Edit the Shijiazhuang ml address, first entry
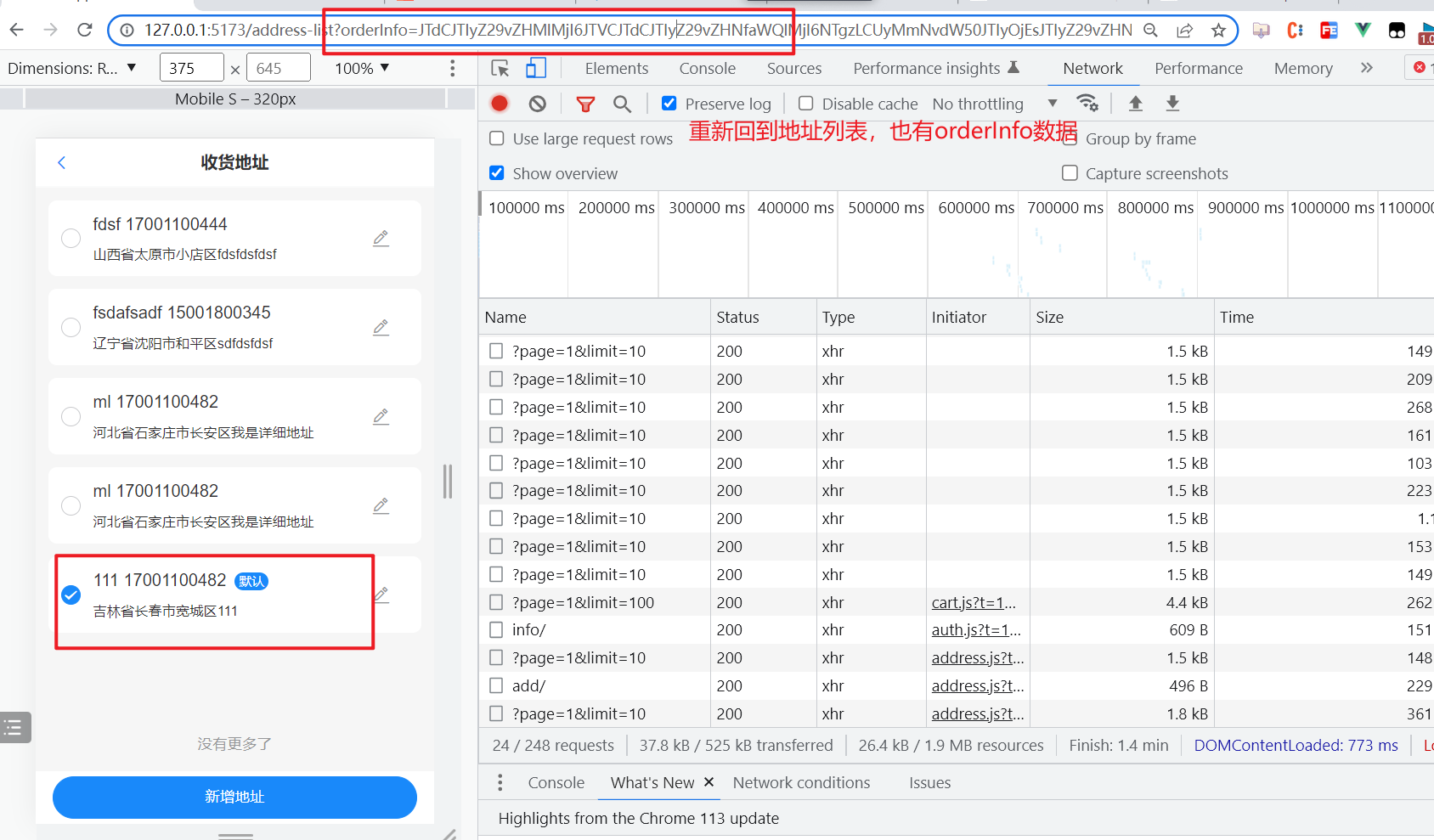 [381, 416]
